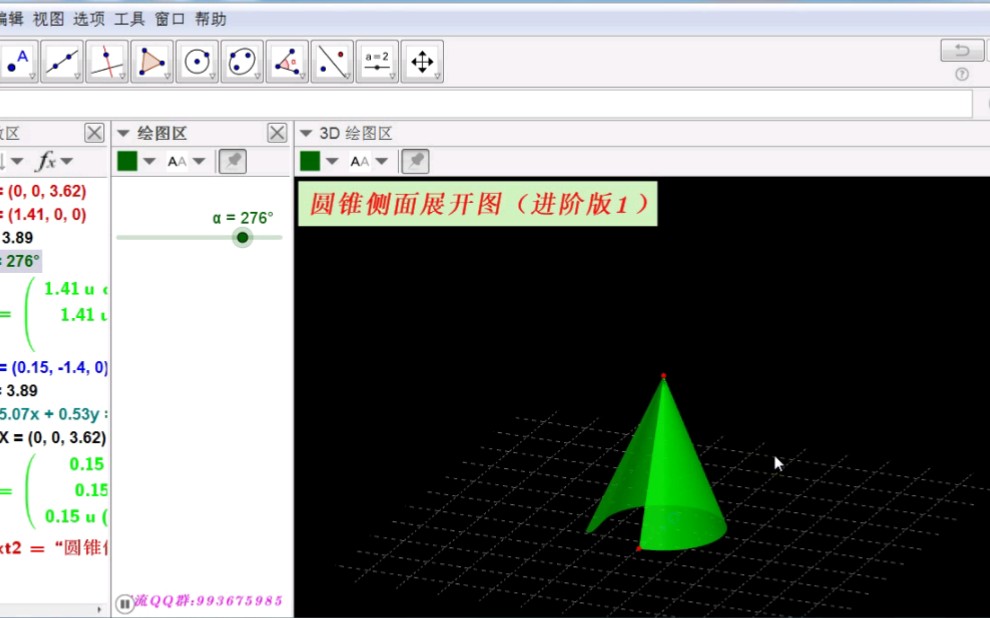Open the 视图 menu
Image resolution: width=990 pixels, height=618 pixels.
[47, 18]
